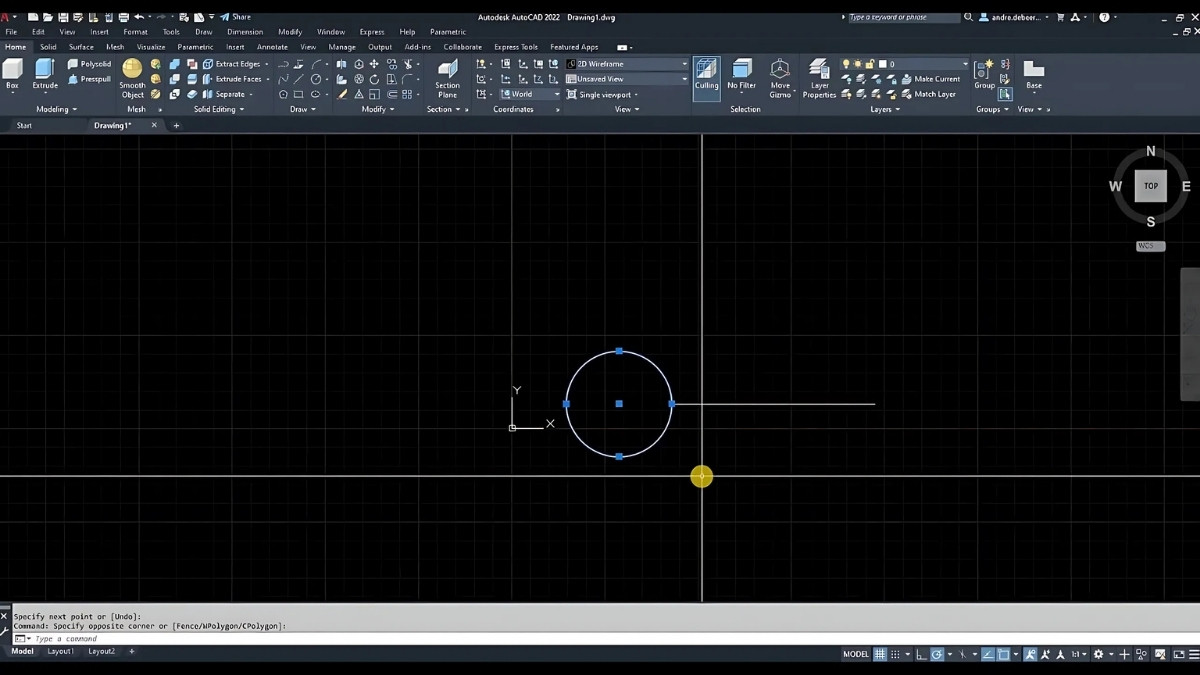
Task: Open the Format menu
Action: 135,32
